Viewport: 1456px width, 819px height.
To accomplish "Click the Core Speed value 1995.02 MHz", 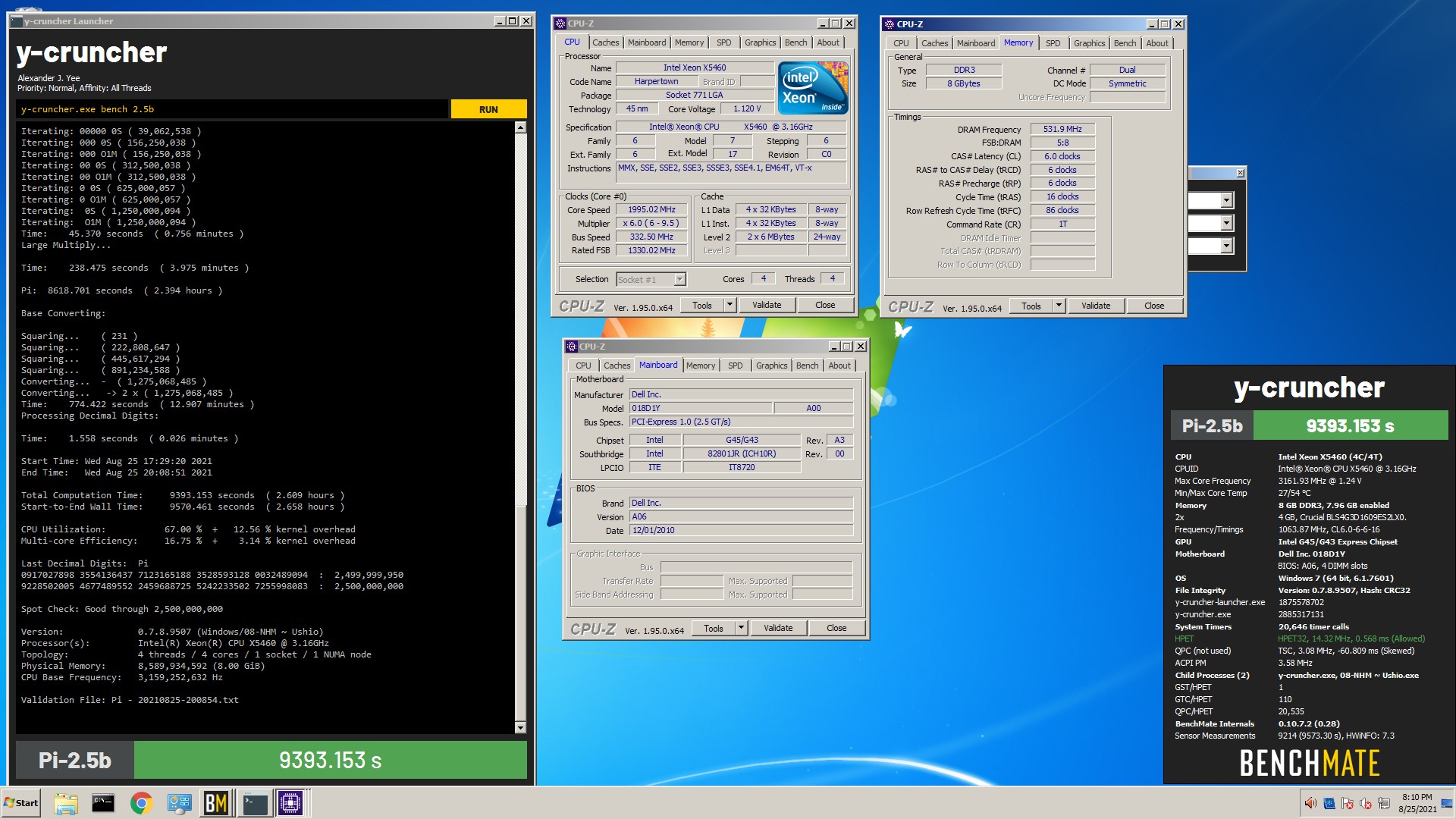I will (x=651, y=209).
